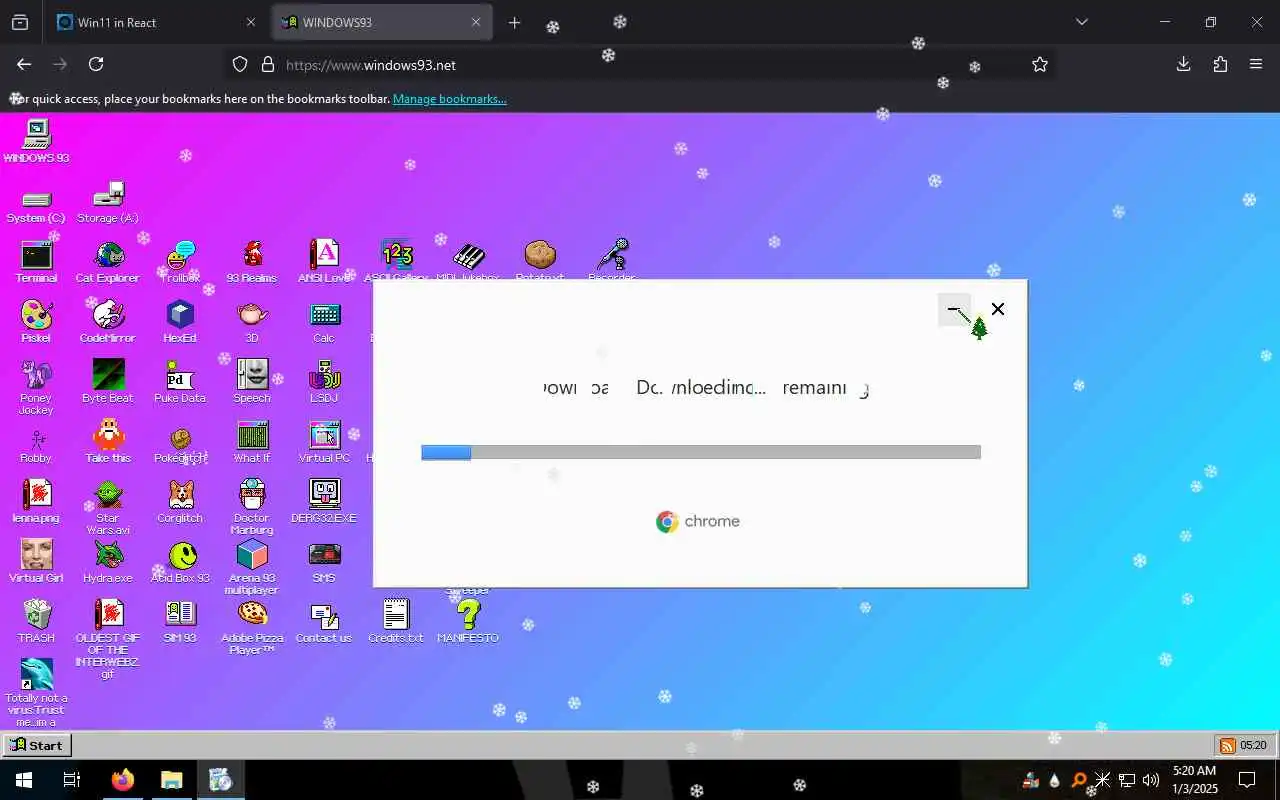Launch Cat Explorer from the desktop
This screenshot has width=1280, height=800.
(x=108, y=263)
